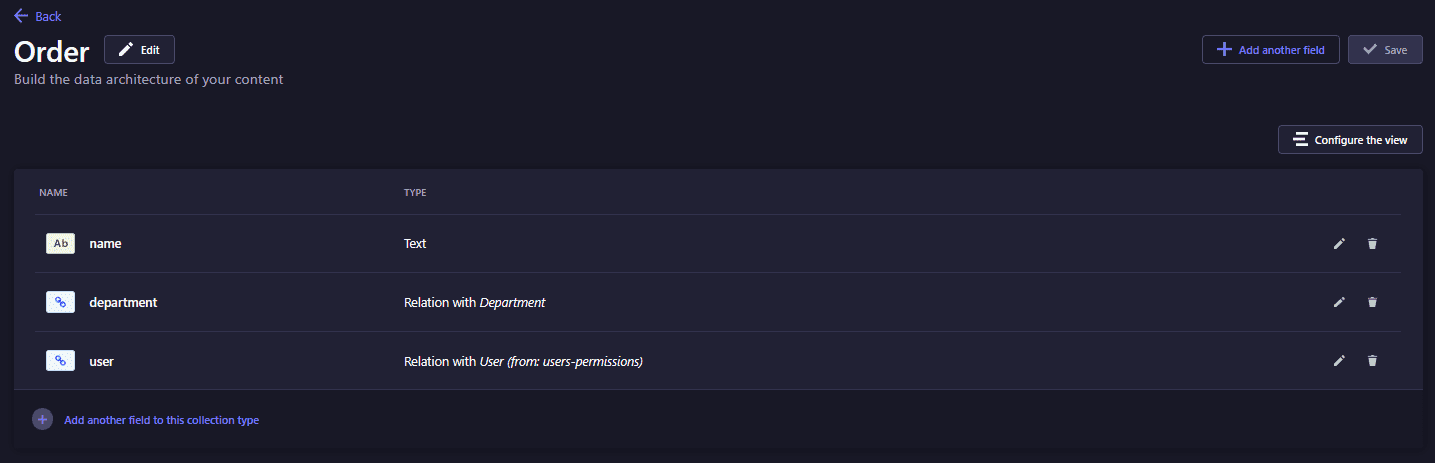Click the pencil edit icon for name field
The width and height of the screenshot is (1435, 463).
[1339, 243]
